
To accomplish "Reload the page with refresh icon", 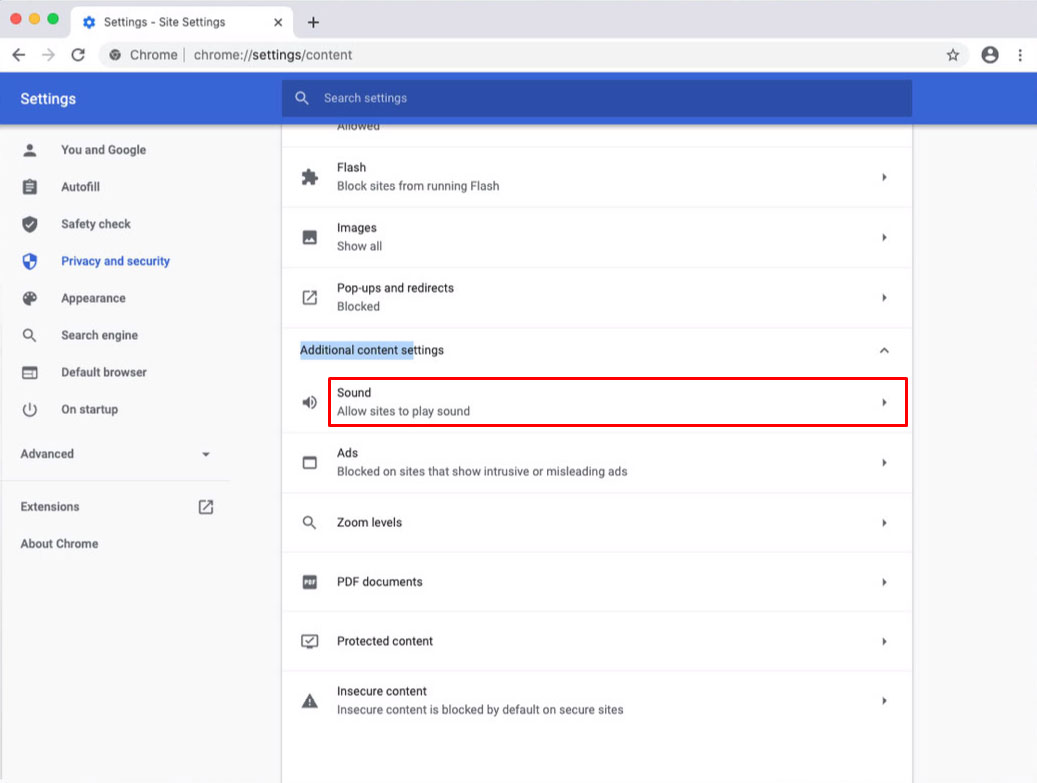I will pos(78,55).
